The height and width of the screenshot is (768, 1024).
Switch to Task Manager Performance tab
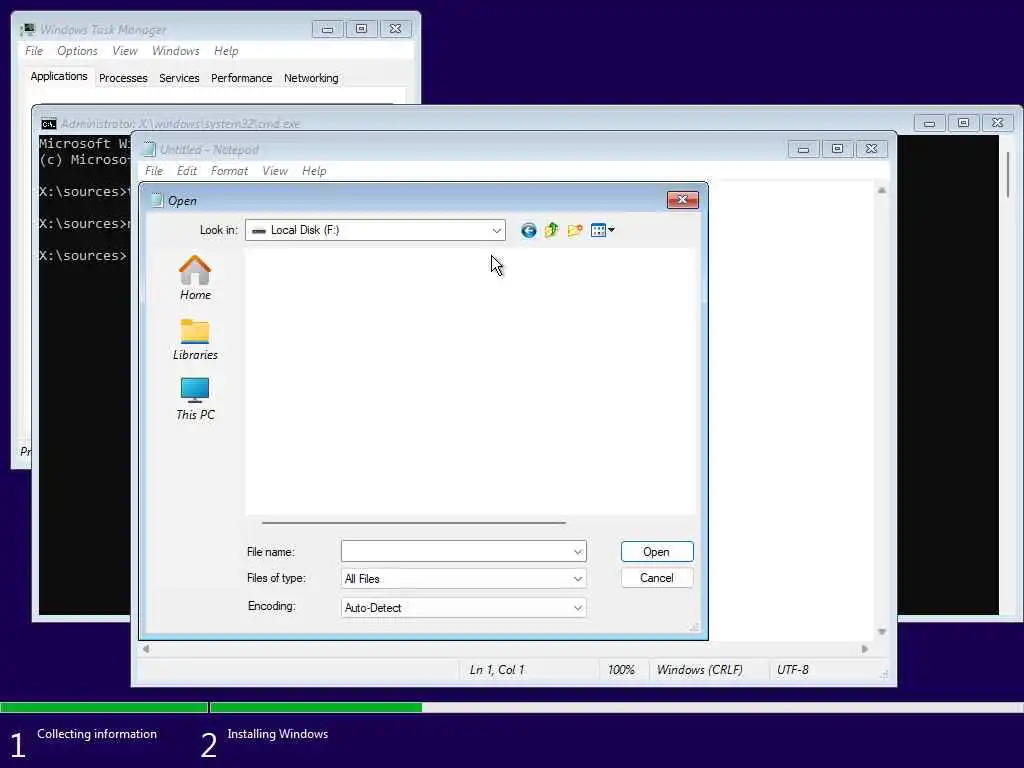pos(242,78)
